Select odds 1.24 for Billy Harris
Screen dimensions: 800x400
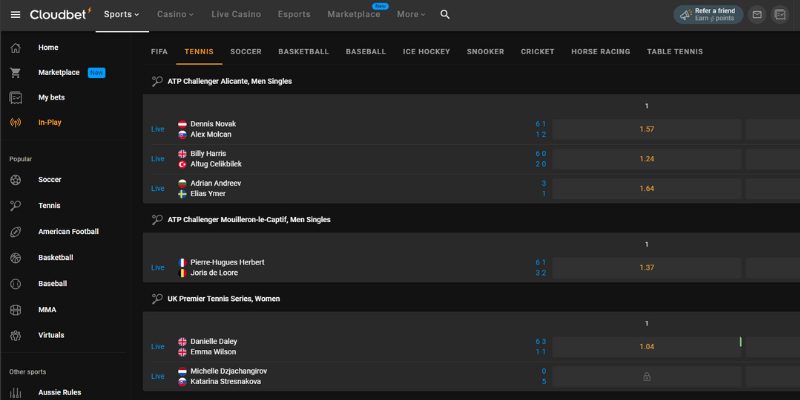pos(646,159)
